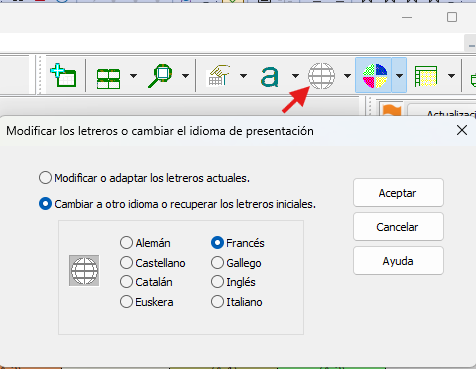
Task: Click the add new table icon with cyan plus
Action: [x=63, y=75]
